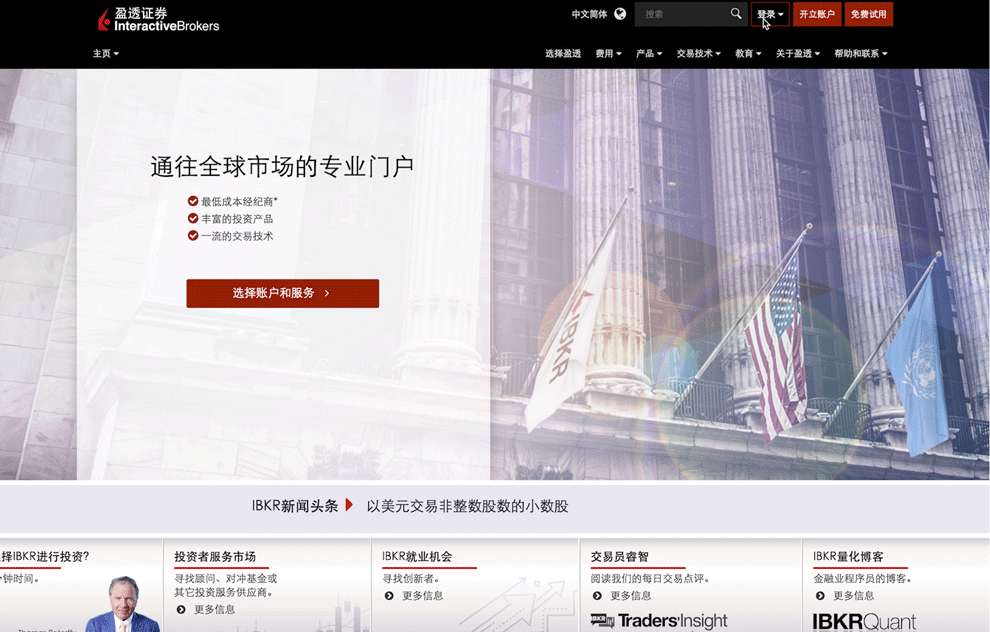Image resolution: width=990 pixels, height=632 pixels.
Task: Select the 中文简体 language option
Action: tap(589, 14)
